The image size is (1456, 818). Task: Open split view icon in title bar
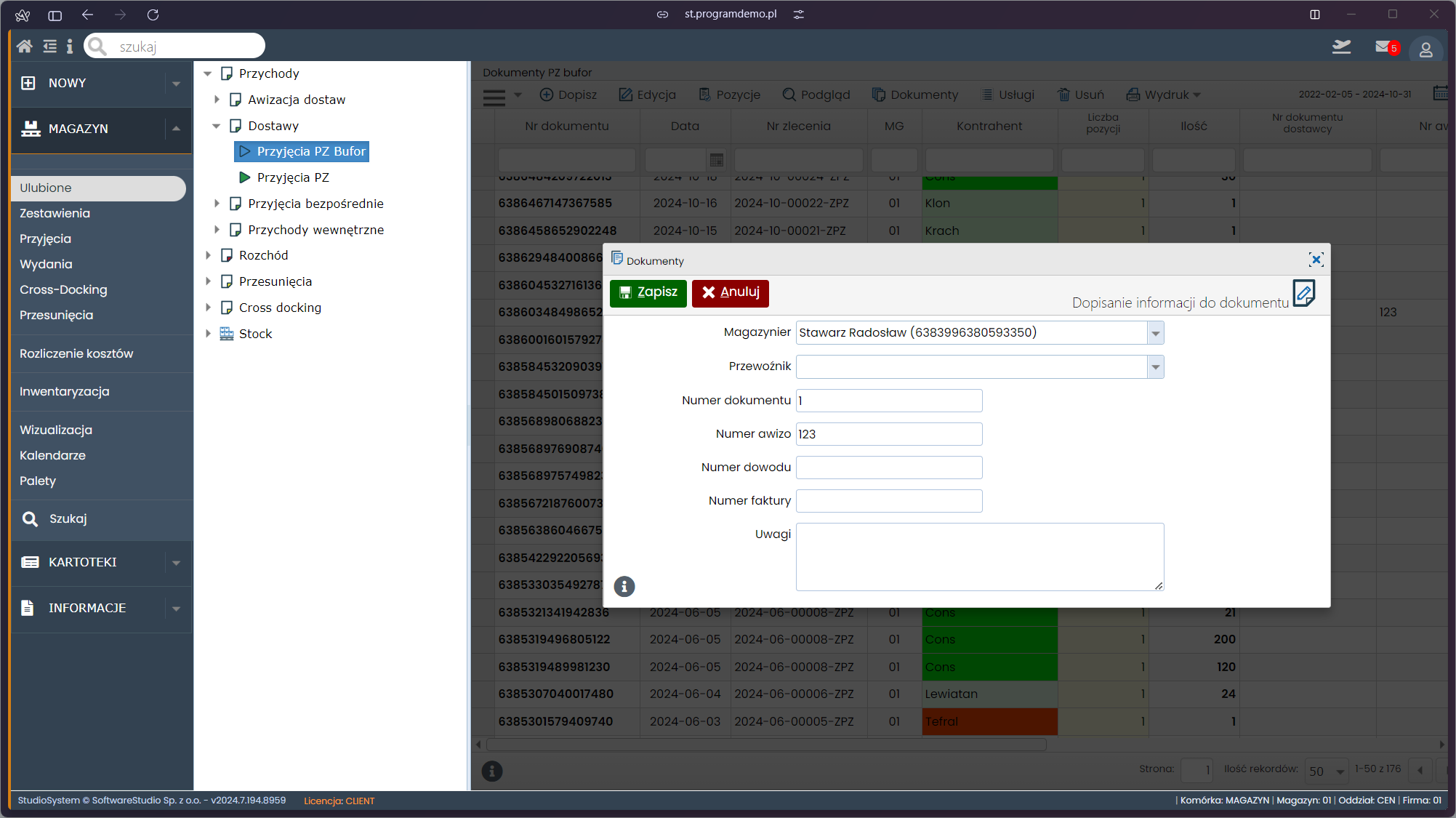[1315, 15]
